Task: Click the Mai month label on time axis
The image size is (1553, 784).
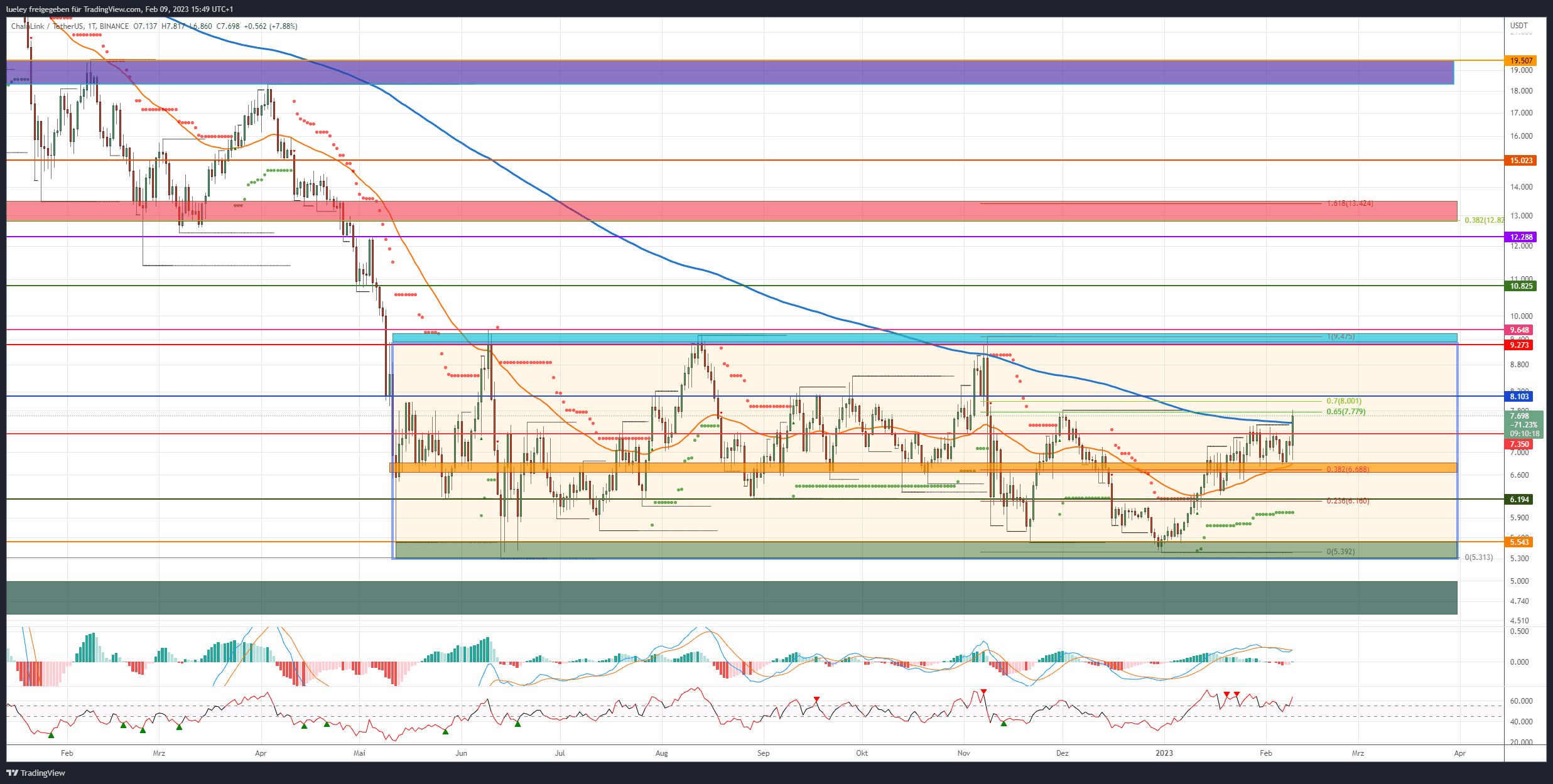Action: click(359, 753)
